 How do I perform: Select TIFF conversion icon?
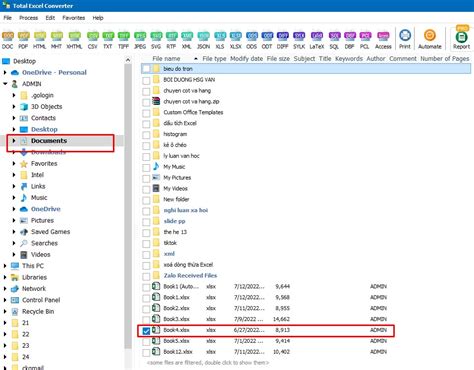click(x=124, y=40)
